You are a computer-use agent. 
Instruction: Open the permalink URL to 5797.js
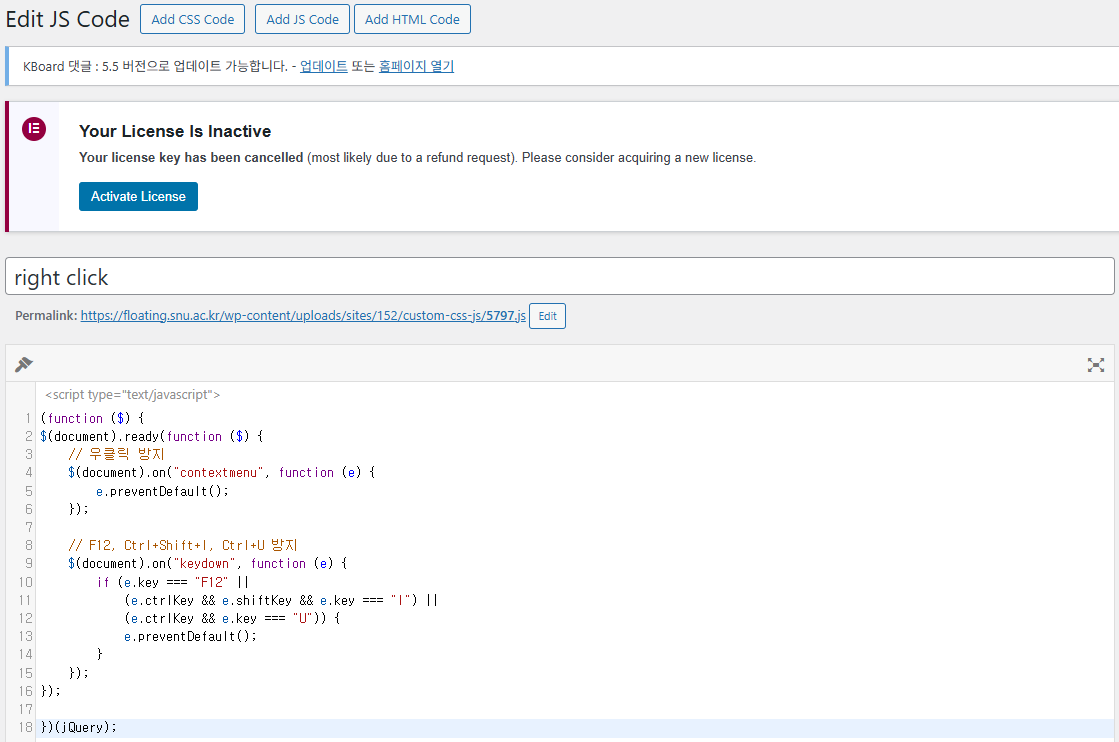302,316
